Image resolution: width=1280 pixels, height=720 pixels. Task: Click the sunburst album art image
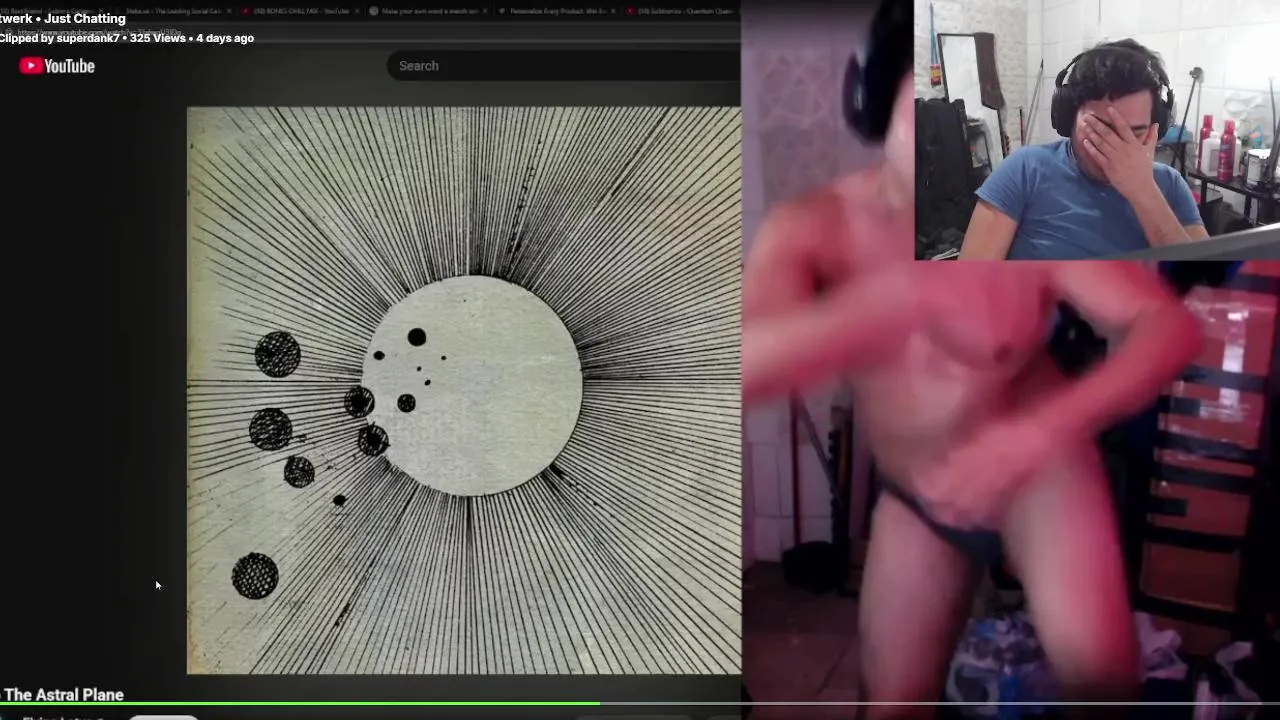tap(464, 391)
